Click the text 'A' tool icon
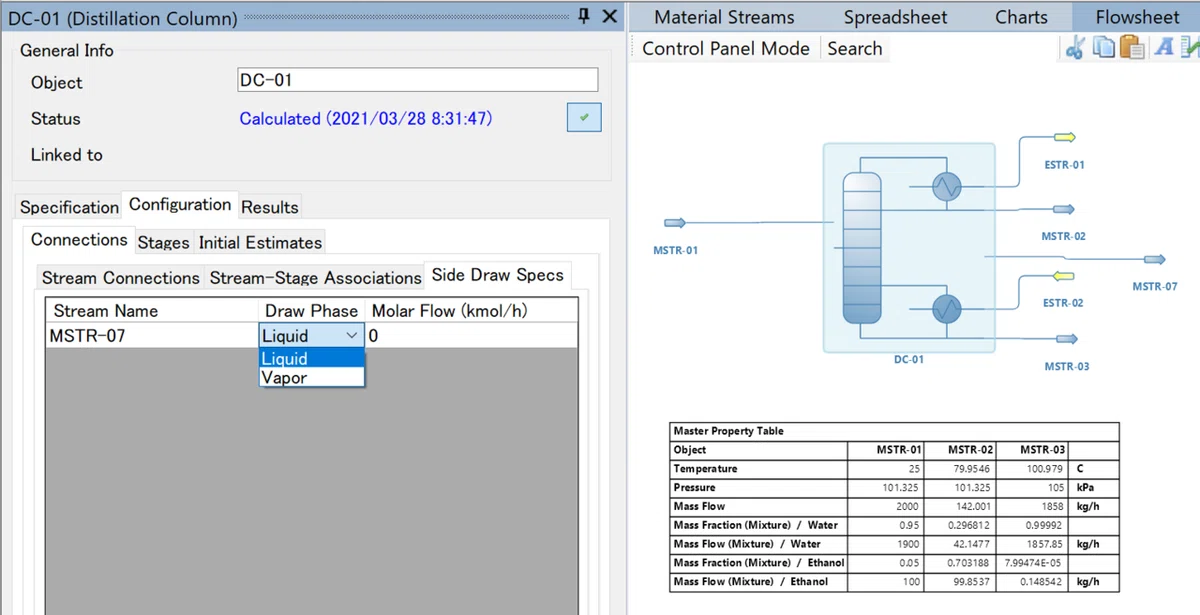Image resolution: width=1200 pixels, height=615 pixels. 1164,47
